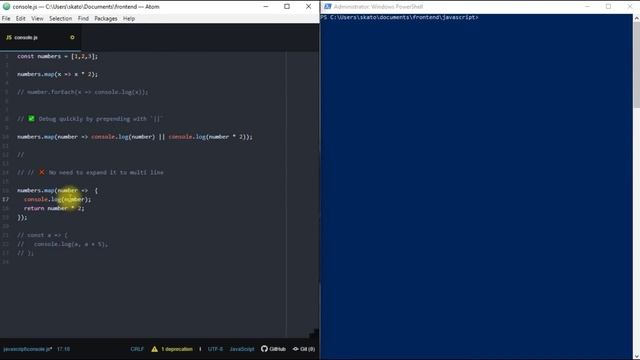Click the console.js file path in status bar
Screen dimensions: 640x360
pos(27,349)
